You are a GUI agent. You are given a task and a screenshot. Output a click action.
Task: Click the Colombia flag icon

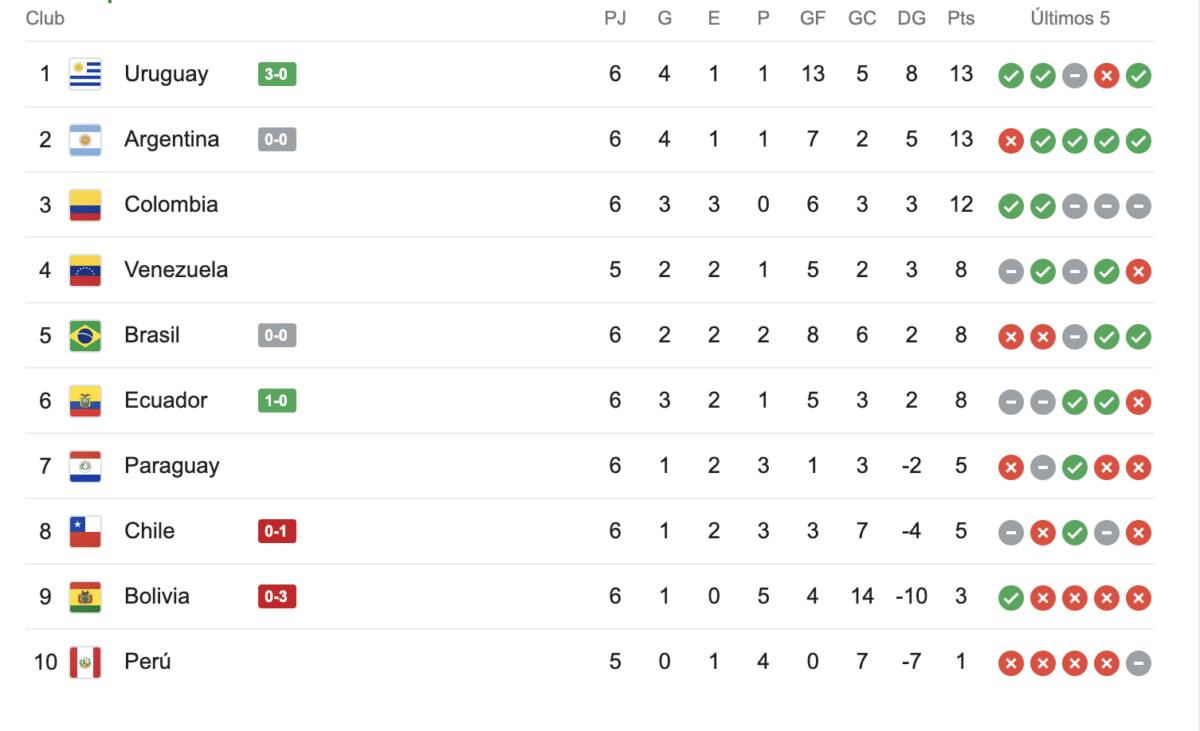coord(85,205)
